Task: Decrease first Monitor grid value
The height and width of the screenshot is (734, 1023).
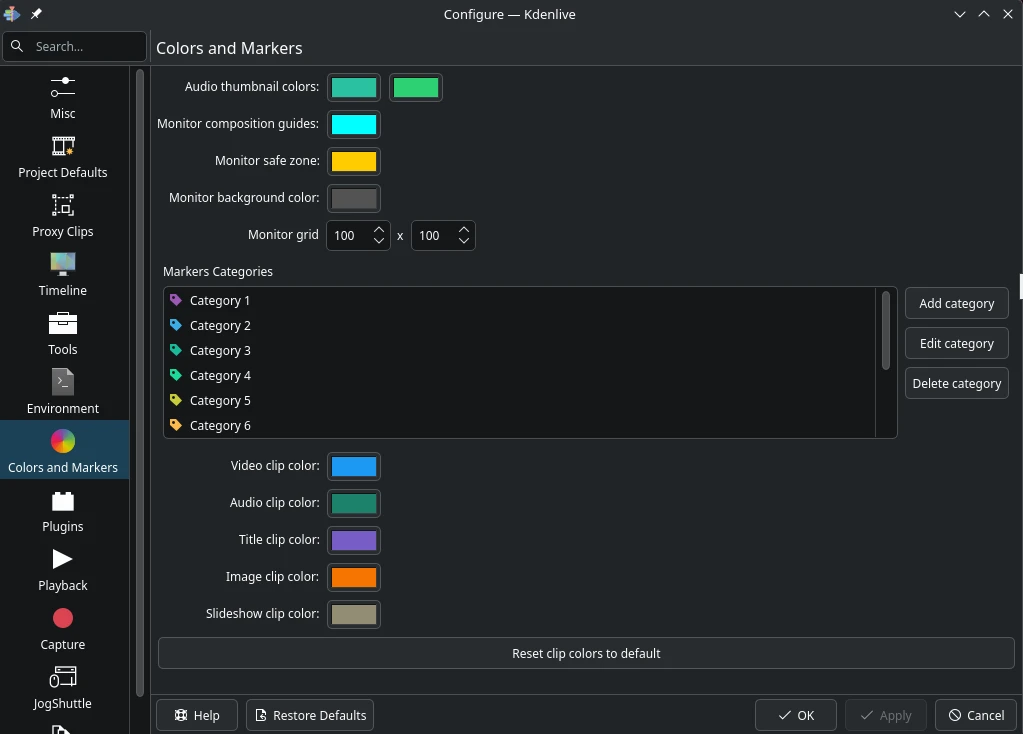Action: click(379, 241)
